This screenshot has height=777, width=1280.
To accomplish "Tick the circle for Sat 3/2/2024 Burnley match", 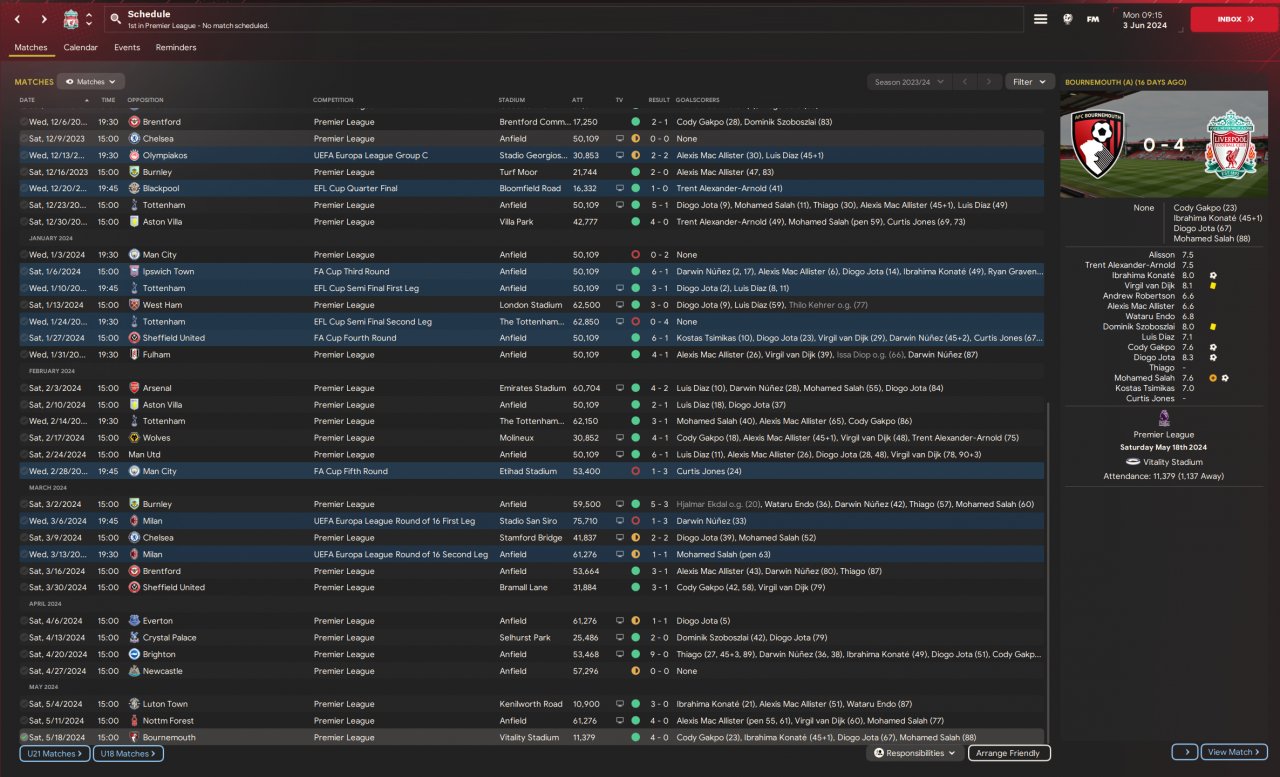I will pos(24,504).
